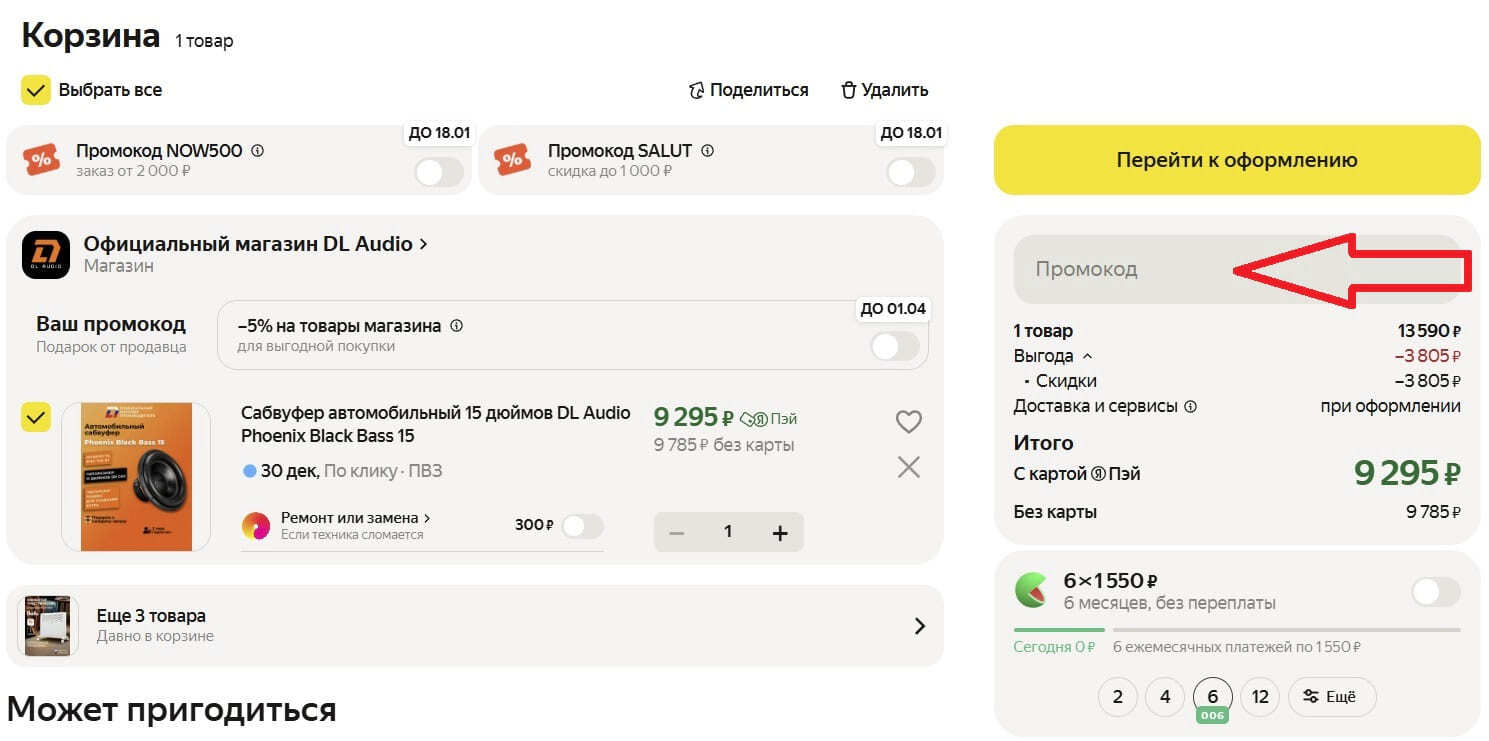This screenshot has height=741, width=1489.
Task: Click Перейти к оформлению button
Action: [1236, 160]
